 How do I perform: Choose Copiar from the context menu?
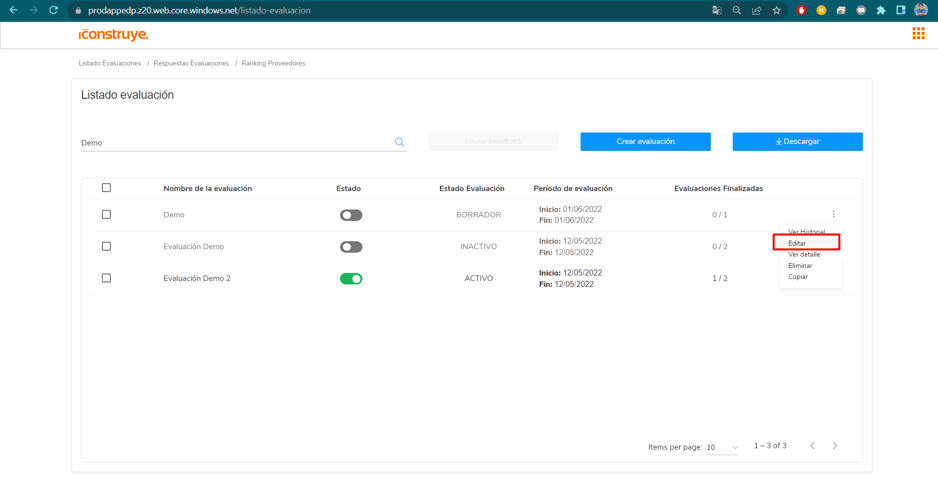[798, 277]
